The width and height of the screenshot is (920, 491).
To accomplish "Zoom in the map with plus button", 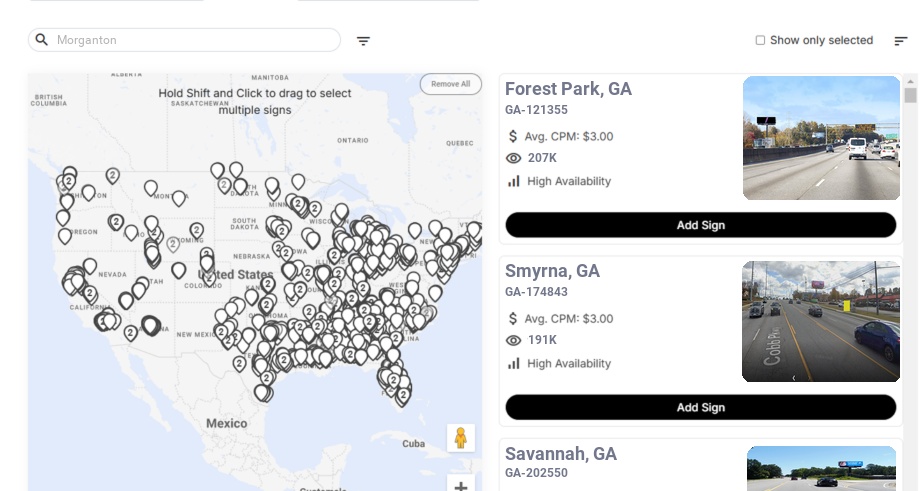I will [461, 486].
